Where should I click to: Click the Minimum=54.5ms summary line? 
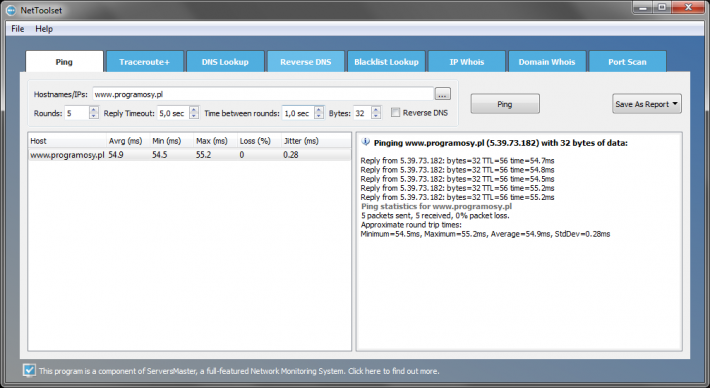click(485, 234)
